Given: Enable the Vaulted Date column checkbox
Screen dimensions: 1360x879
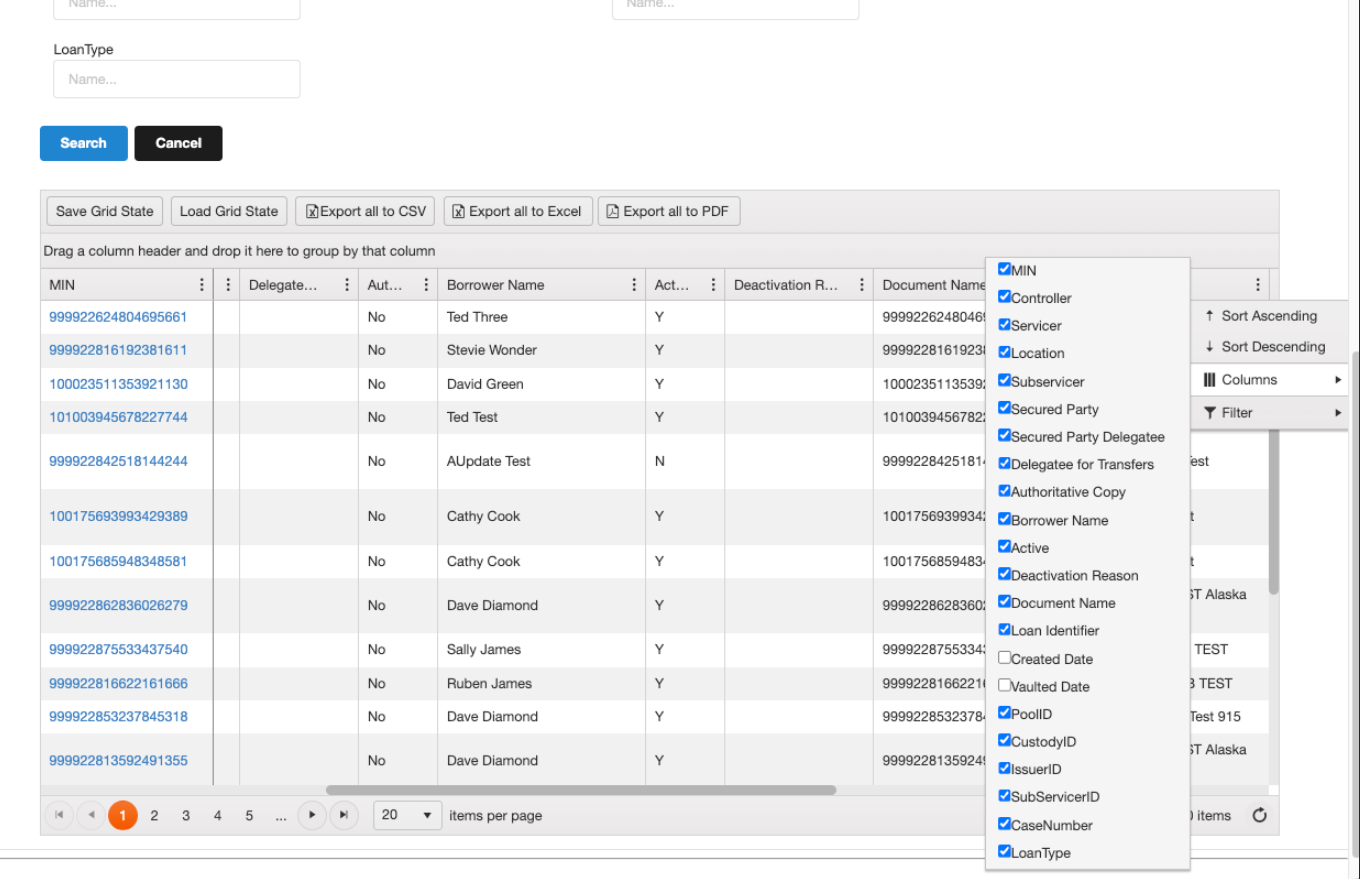Looking at the screenshot, I should pos(1005,686).
